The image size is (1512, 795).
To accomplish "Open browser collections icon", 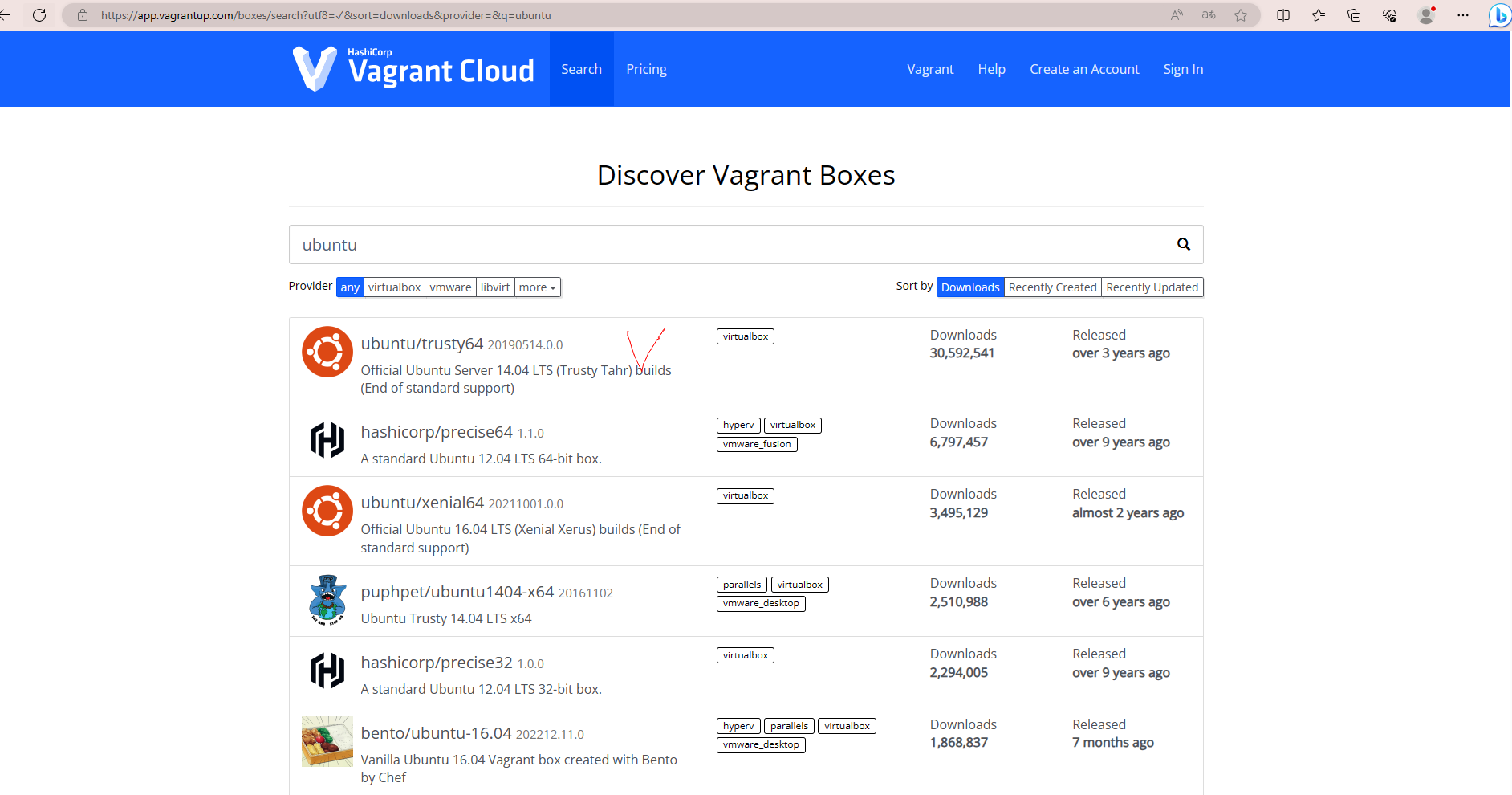I will (x=1354, y=15).
